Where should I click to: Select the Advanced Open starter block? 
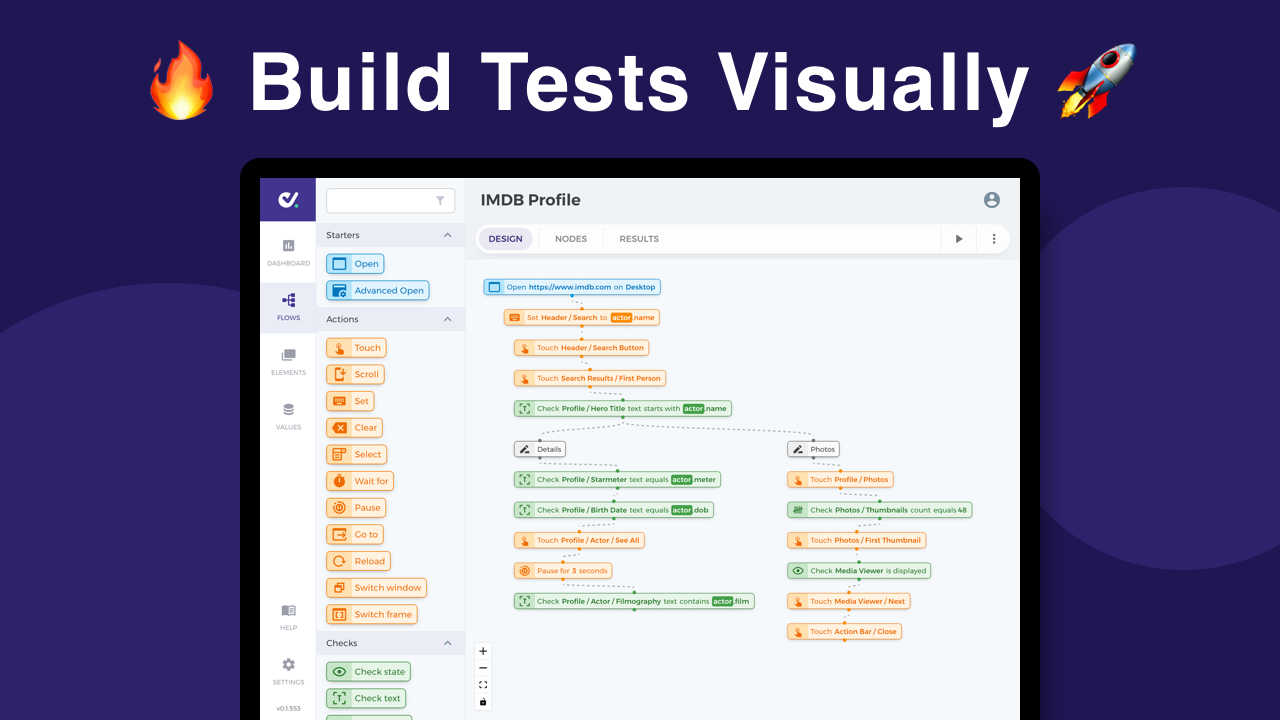coord(378,290)
